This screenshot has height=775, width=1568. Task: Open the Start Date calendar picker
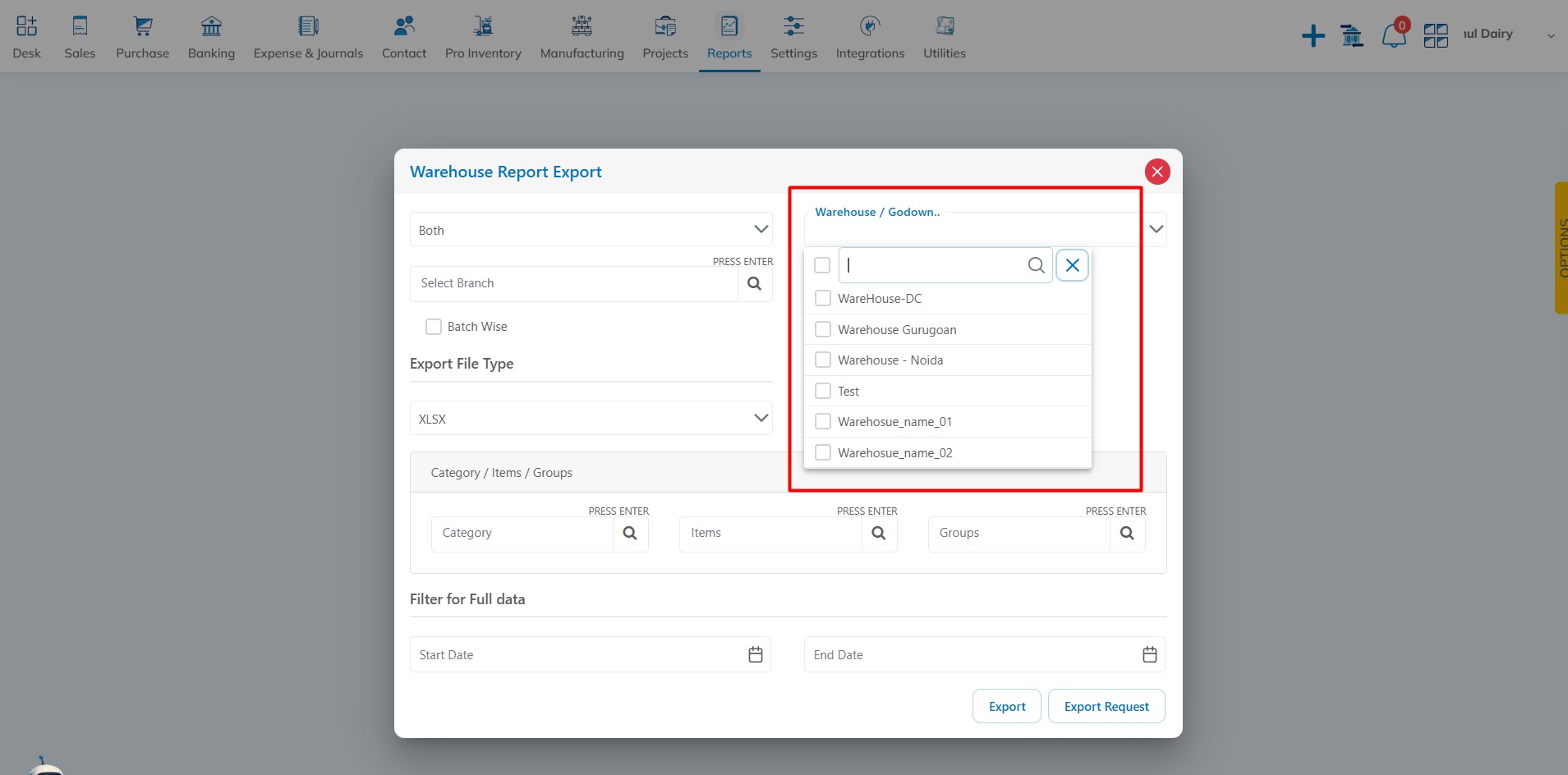(x=756, y=654)
